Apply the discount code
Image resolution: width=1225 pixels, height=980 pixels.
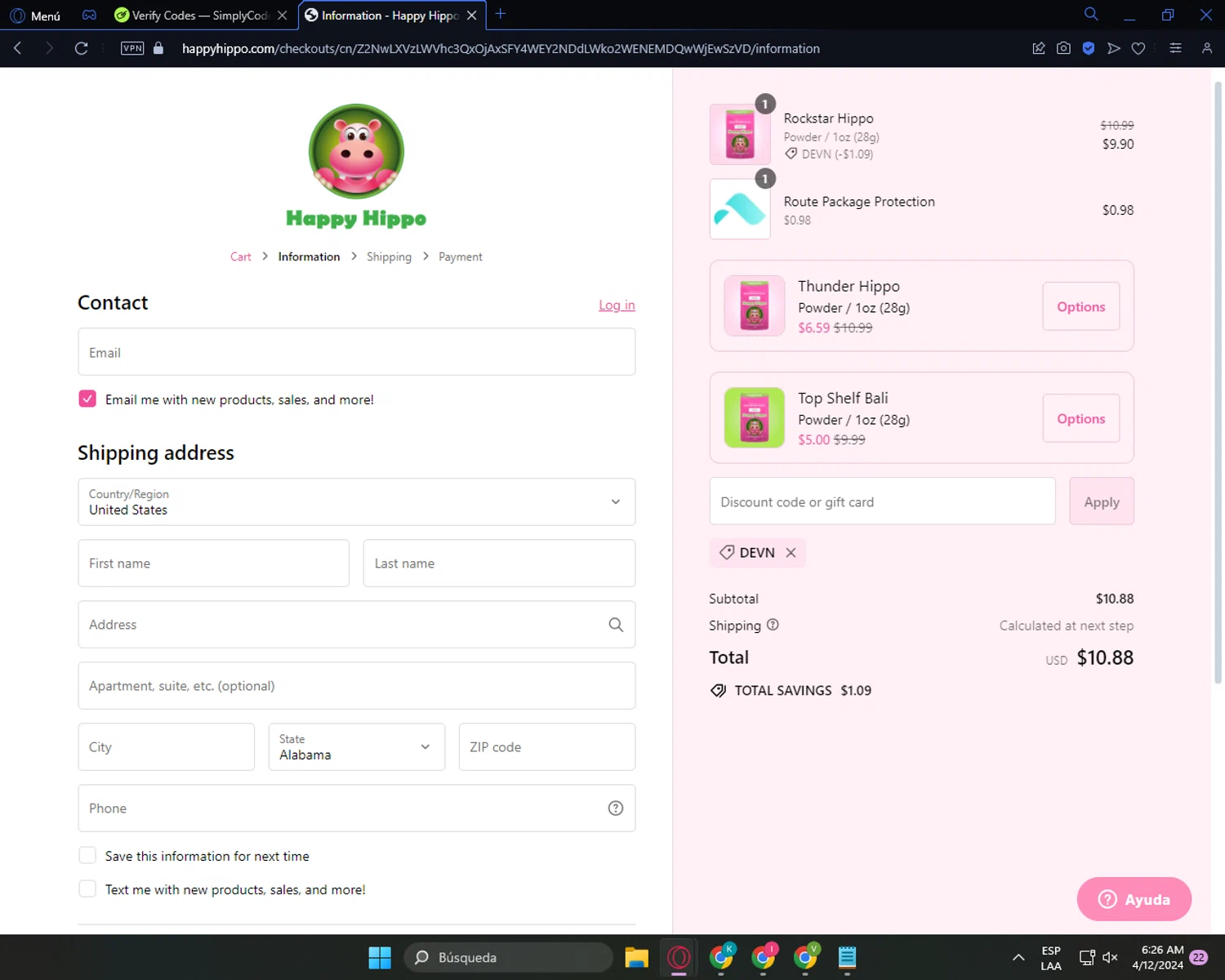(1102, 501)
